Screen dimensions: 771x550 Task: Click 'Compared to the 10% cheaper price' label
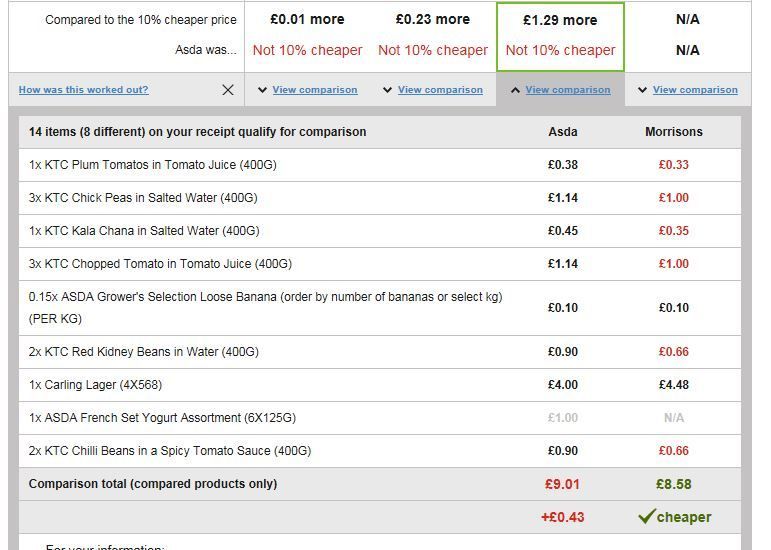pyautogui.click(x=141, y=20)
